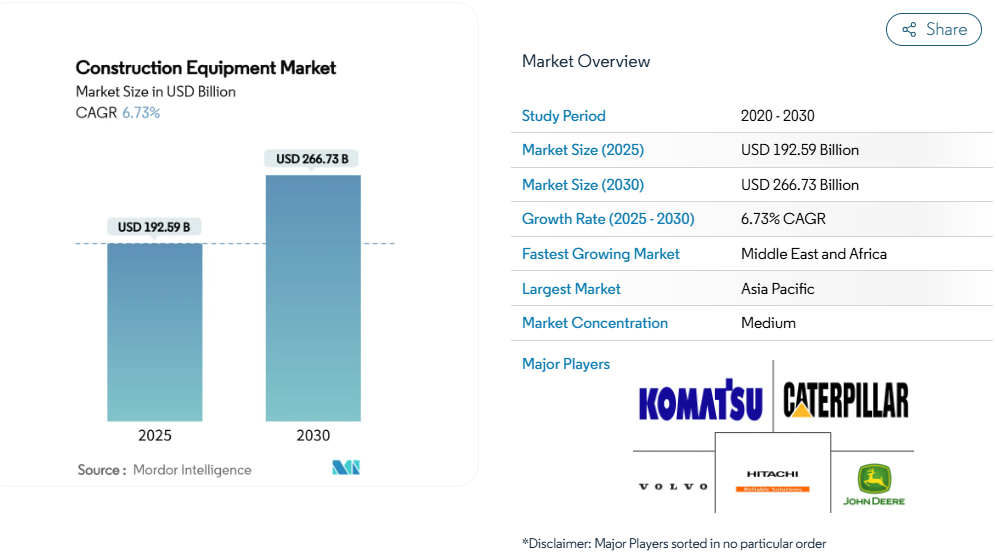Open the John Deere logo
Viewport: 999px width, 557px height.
873,485
